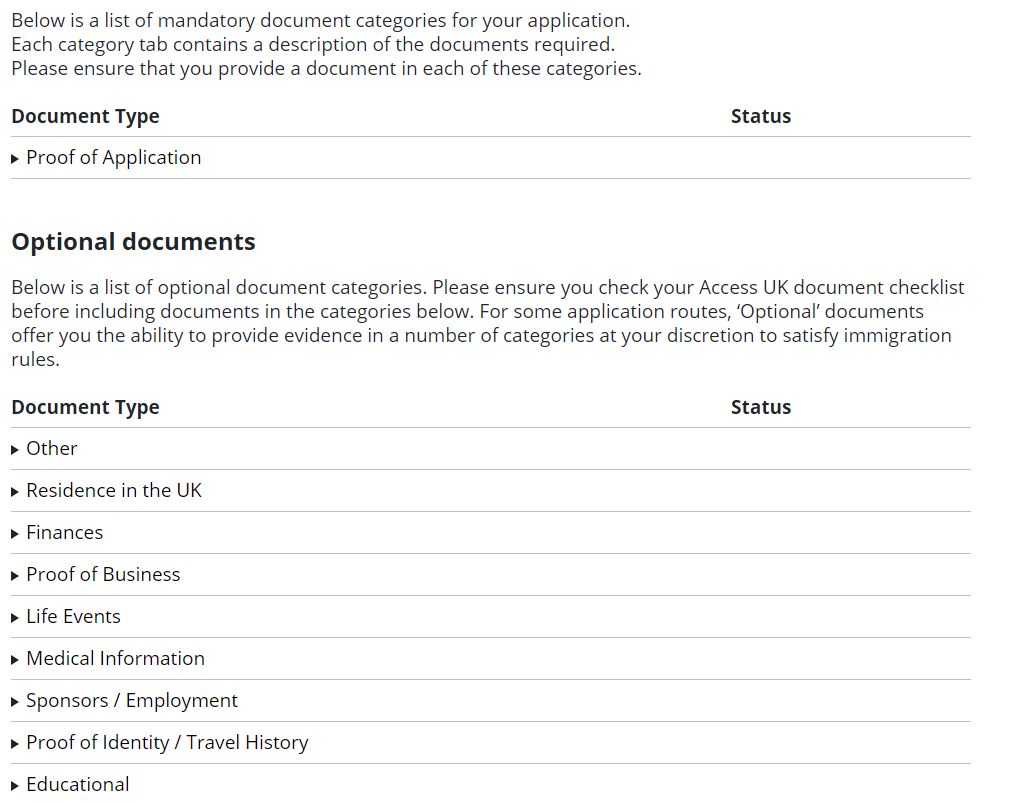Expand the Sponsors / Employment arrow

click(x=15, y=702)
